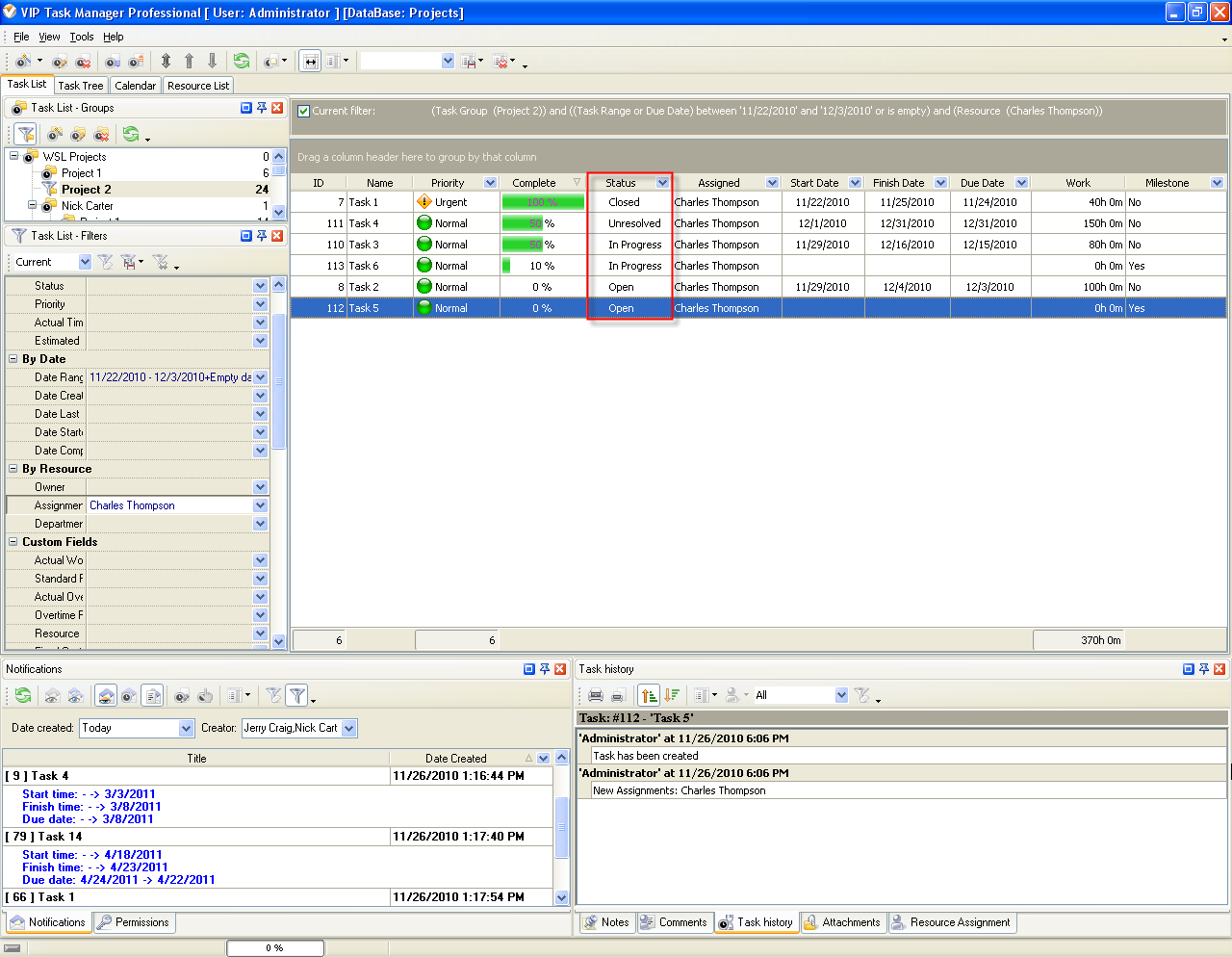Click the Due Date column header

[x=982, y=183]
